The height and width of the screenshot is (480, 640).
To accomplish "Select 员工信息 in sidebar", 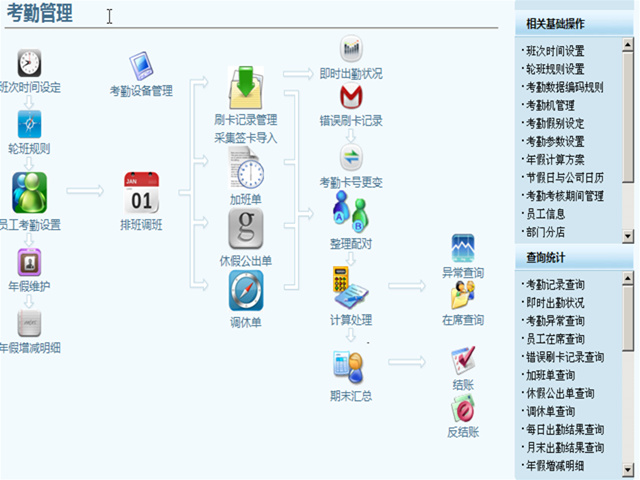I will [545, 213].
